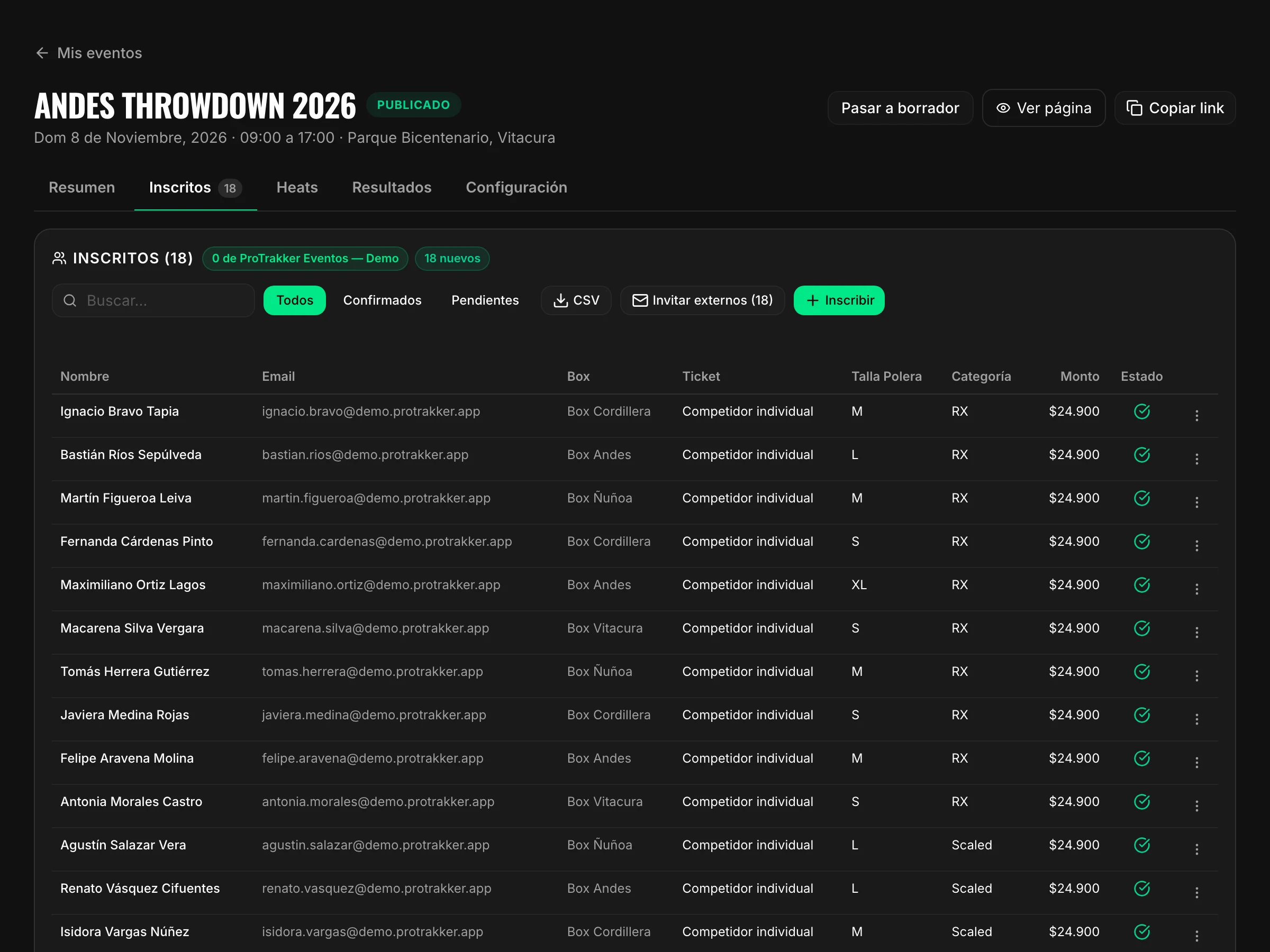Open actions menu for Macarena Silva Vergara
Viewport: 1270px width, 952px height.
coord(1196,633)
